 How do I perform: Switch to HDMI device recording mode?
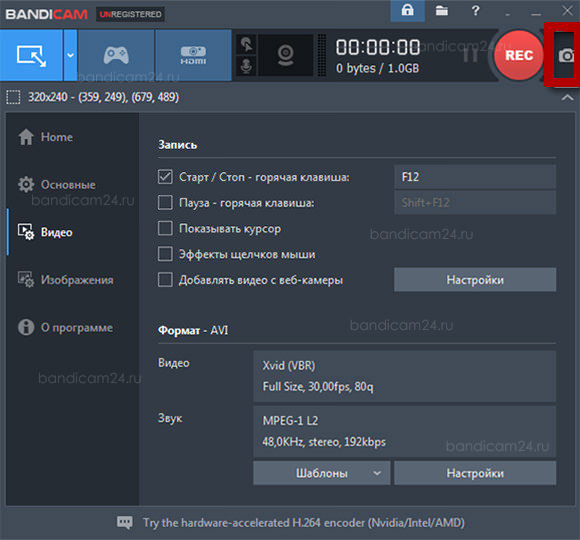point(193,55)
